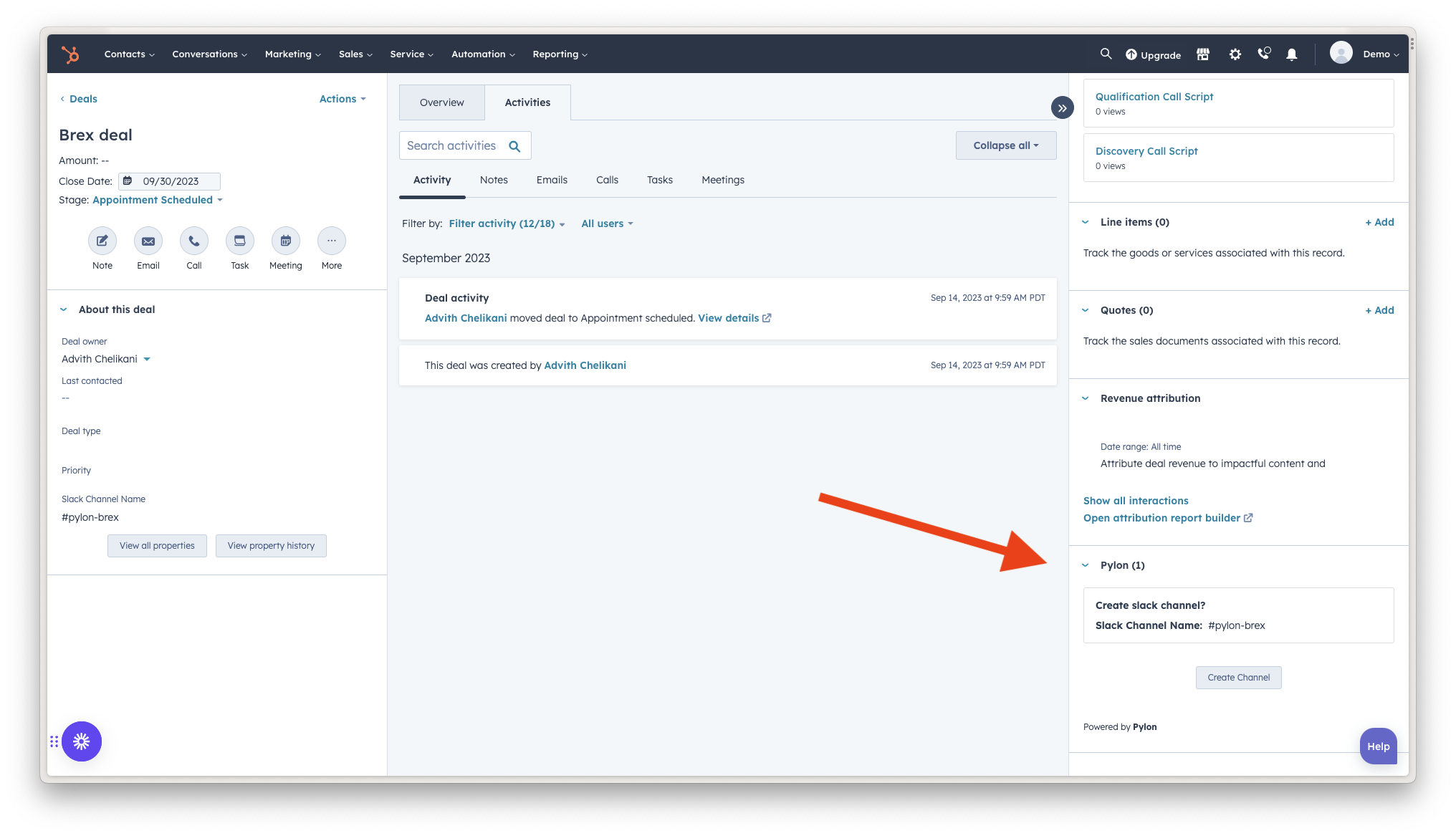Click the Search activities input field

(451, 145)
